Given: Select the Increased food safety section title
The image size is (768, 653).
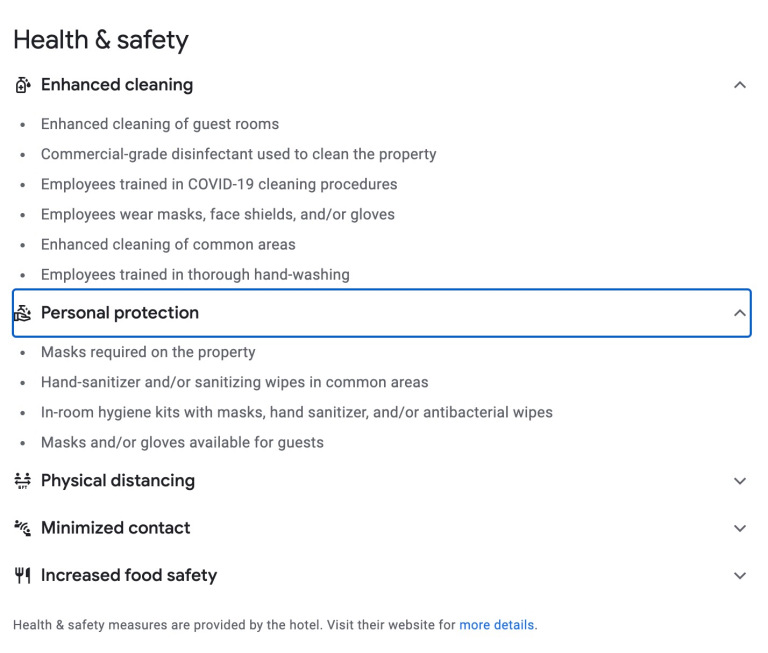Looking at the screenshot, I should [129, 576].
